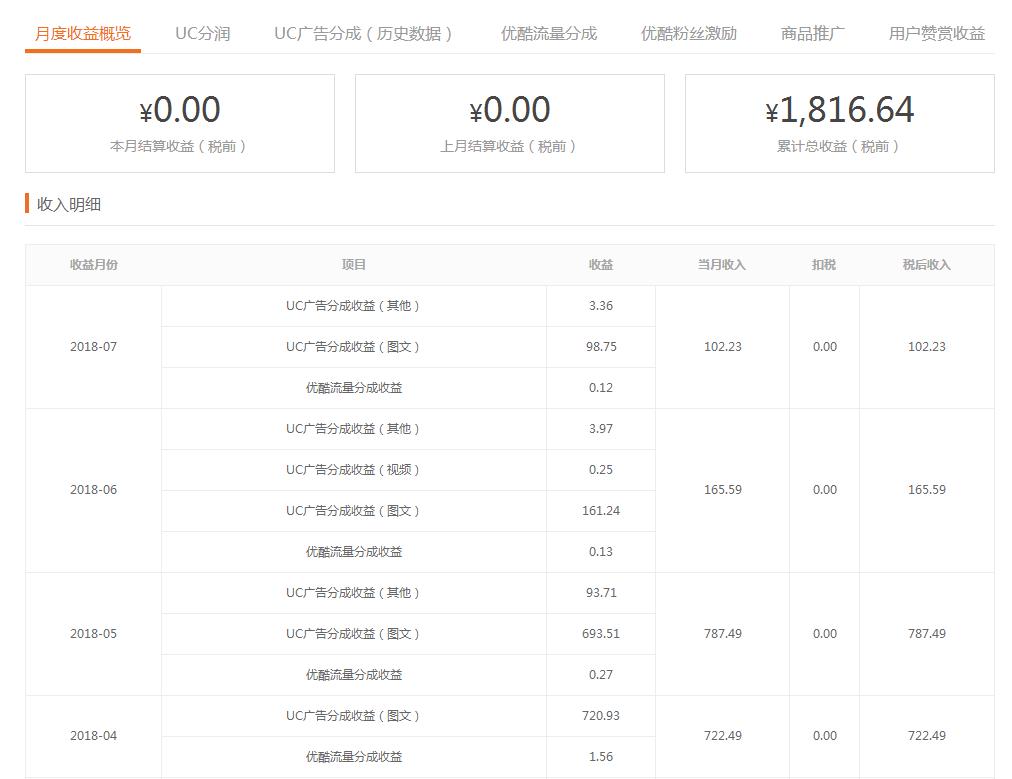Click the 2018-06 row entry
Viewport: 1012px width, 779px height.
tap(94, 490)
